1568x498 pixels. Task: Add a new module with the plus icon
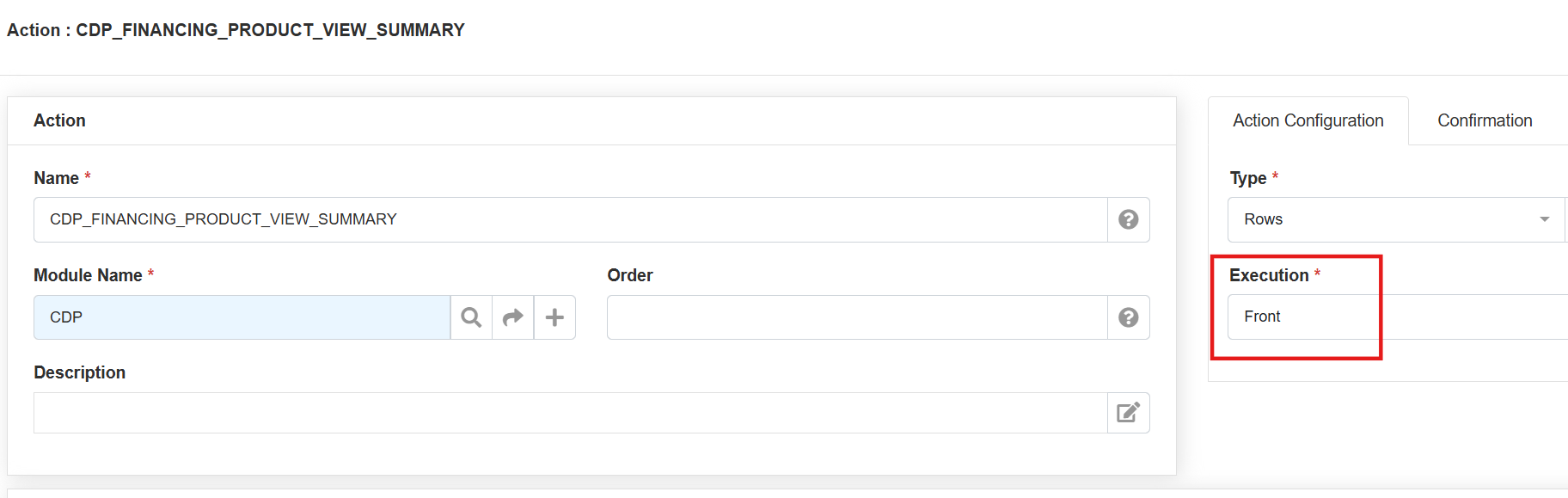tap(554, 317)
